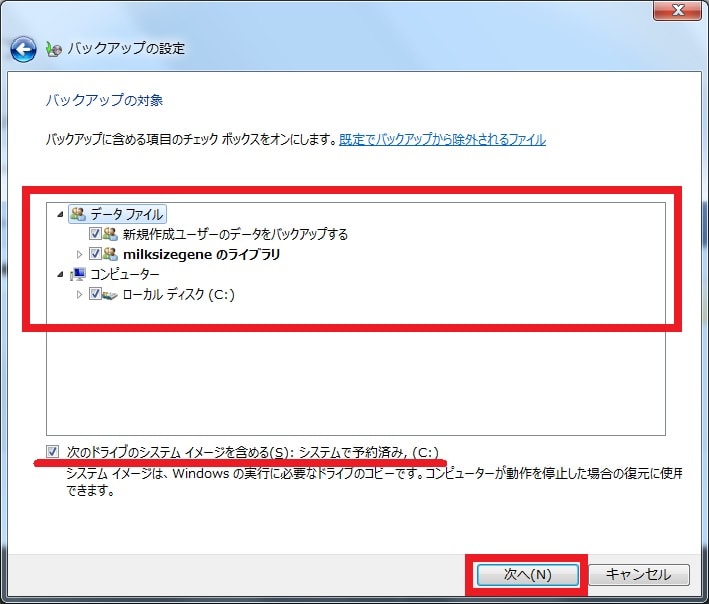The width and height of the screenshot is (709, 604).
Task: Expand the ローカル ディスク (C:) node
Action: click(79, 295)
